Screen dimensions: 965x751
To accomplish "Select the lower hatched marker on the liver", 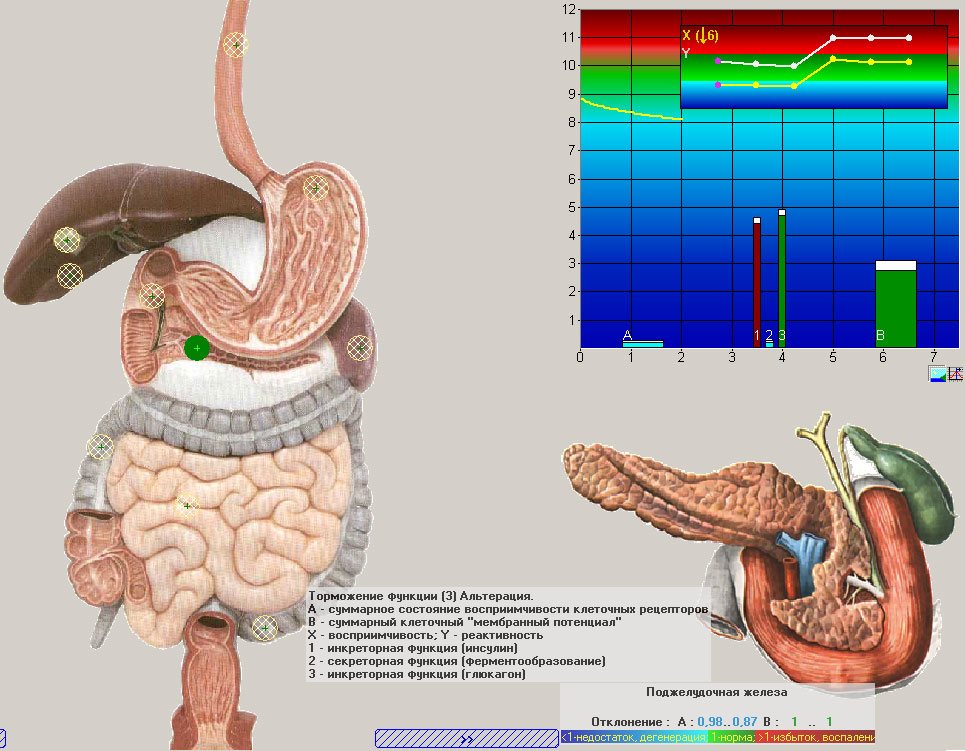I will point(69,274).
